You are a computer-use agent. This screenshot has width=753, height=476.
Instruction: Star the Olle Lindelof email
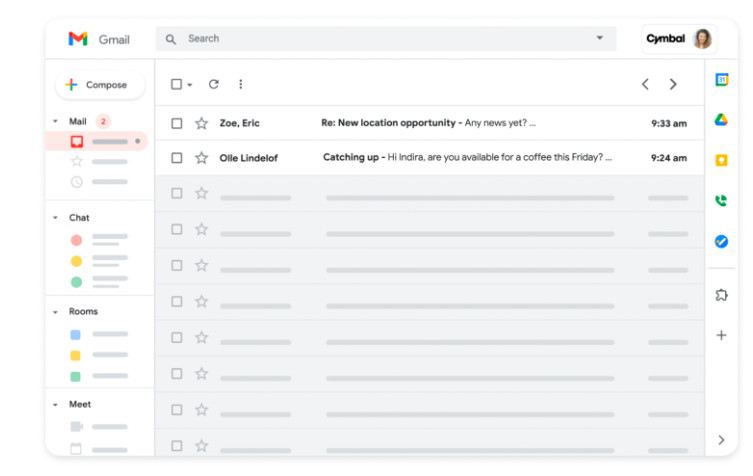click(x=202, y=158)
